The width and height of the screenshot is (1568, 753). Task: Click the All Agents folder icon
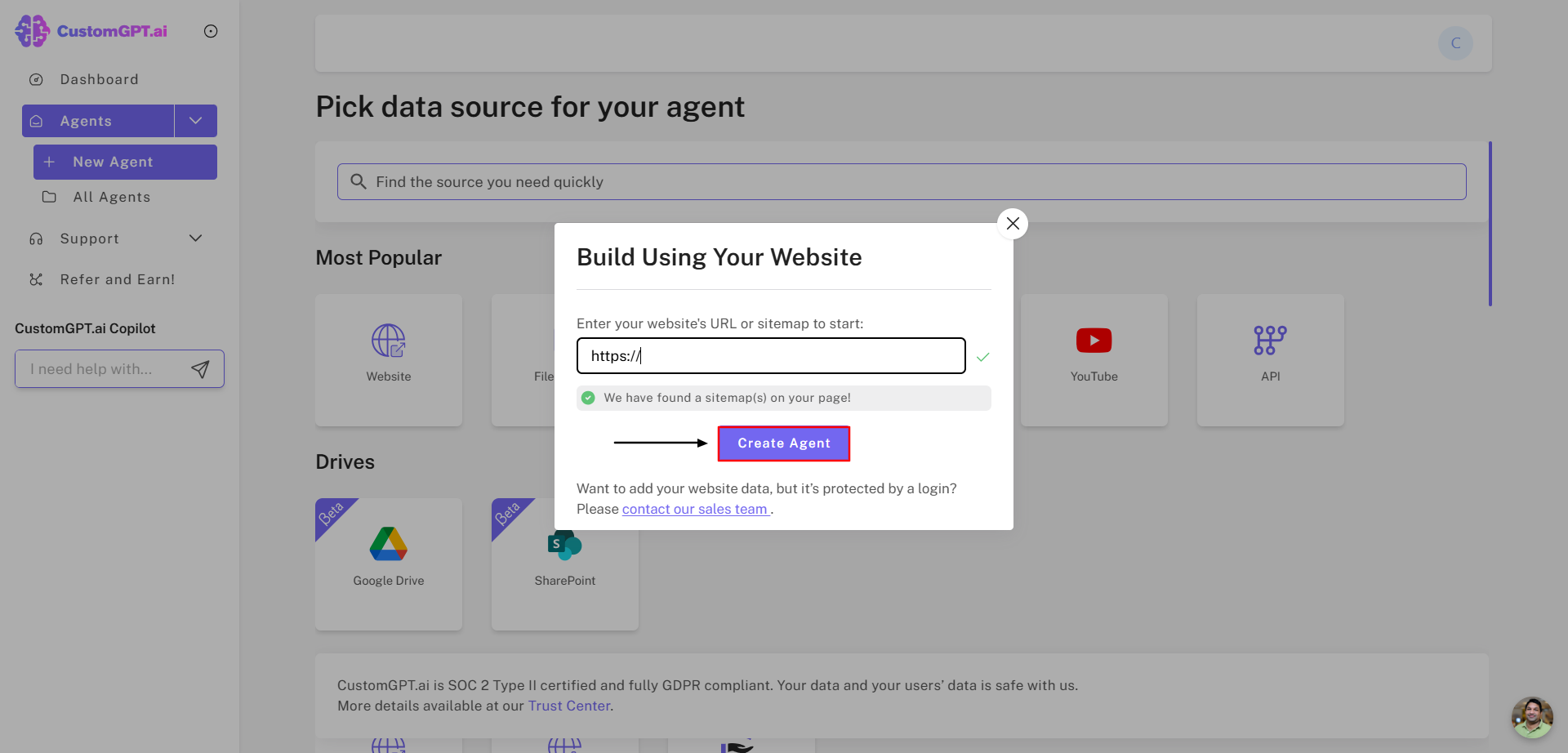click(49, 197)
